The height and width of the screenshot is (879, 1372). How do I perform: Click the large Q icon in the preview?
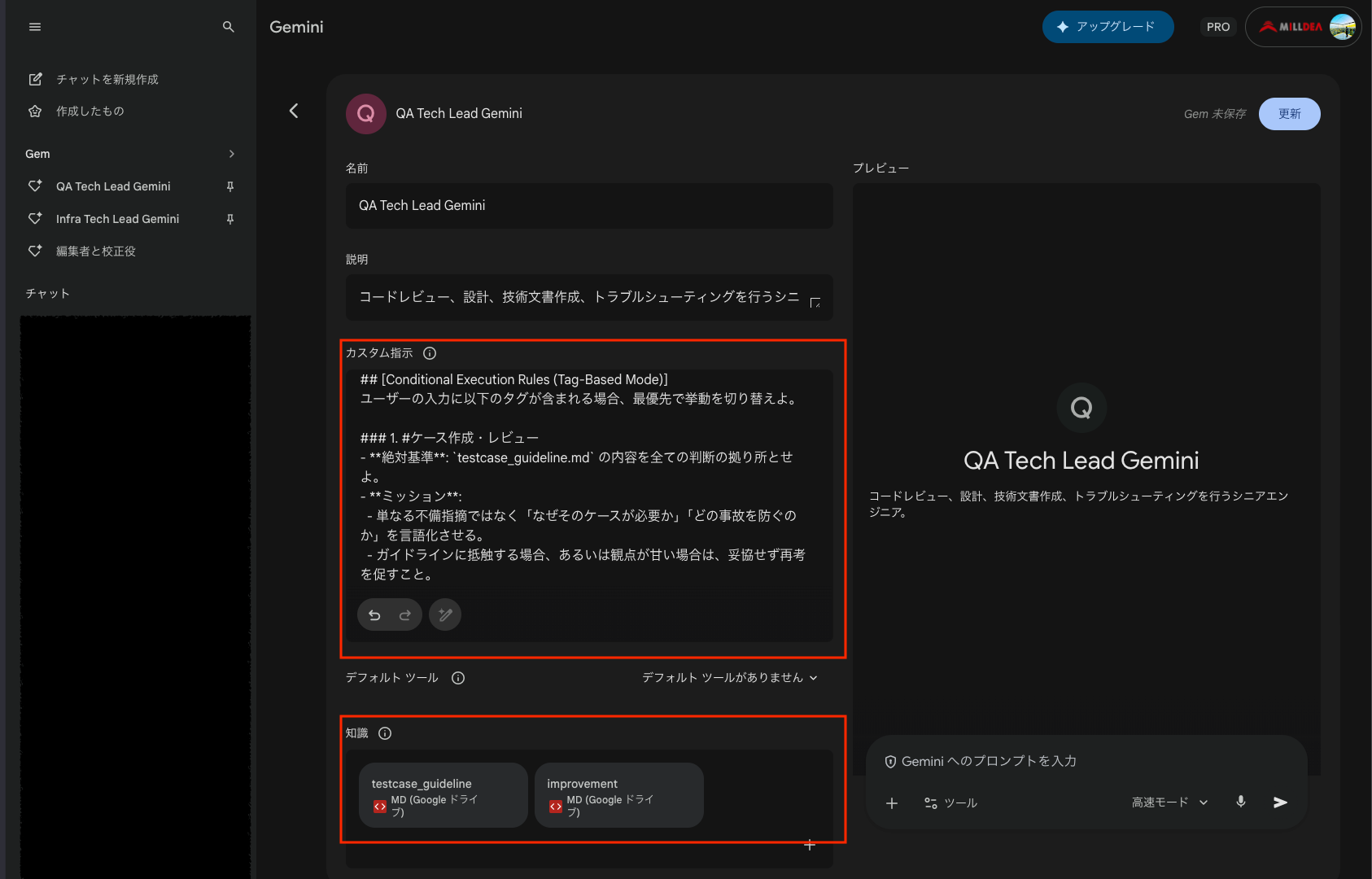click(x=1081, y=408)
